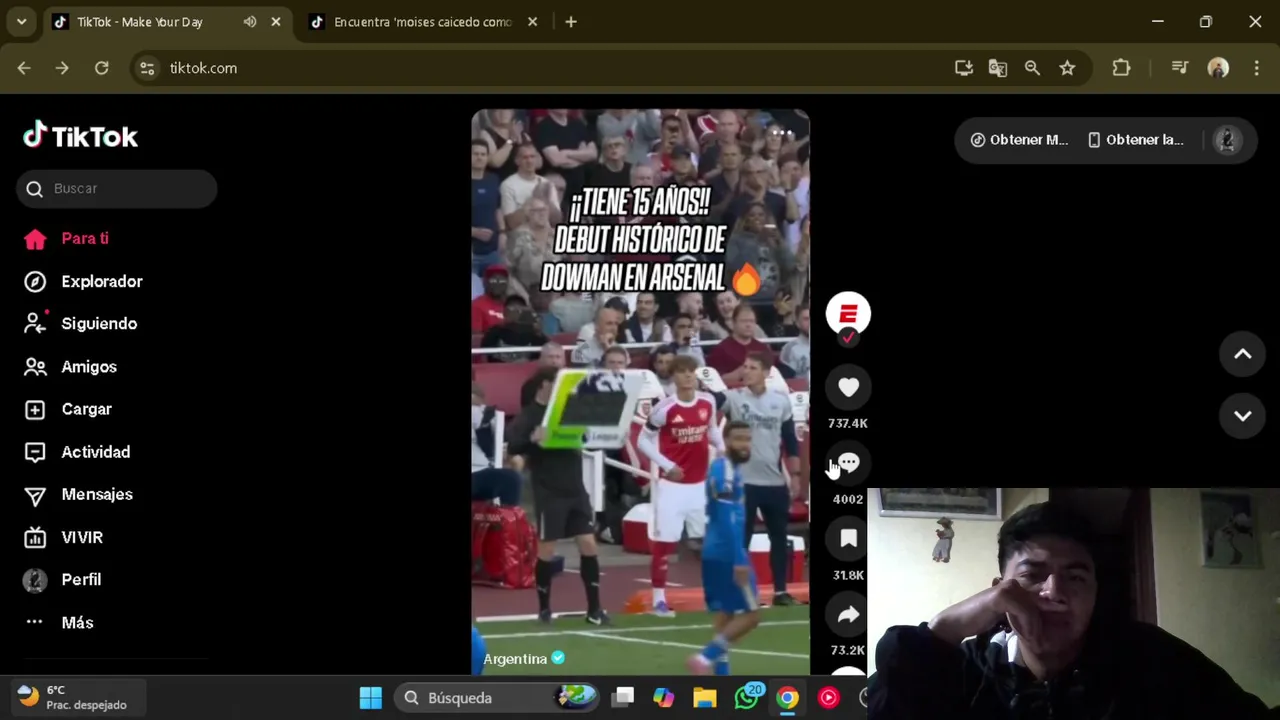Viewport: 1280px width, 720px height.
Task: Open Chrome extensions puzzle icon
Action: point(1121,68)
